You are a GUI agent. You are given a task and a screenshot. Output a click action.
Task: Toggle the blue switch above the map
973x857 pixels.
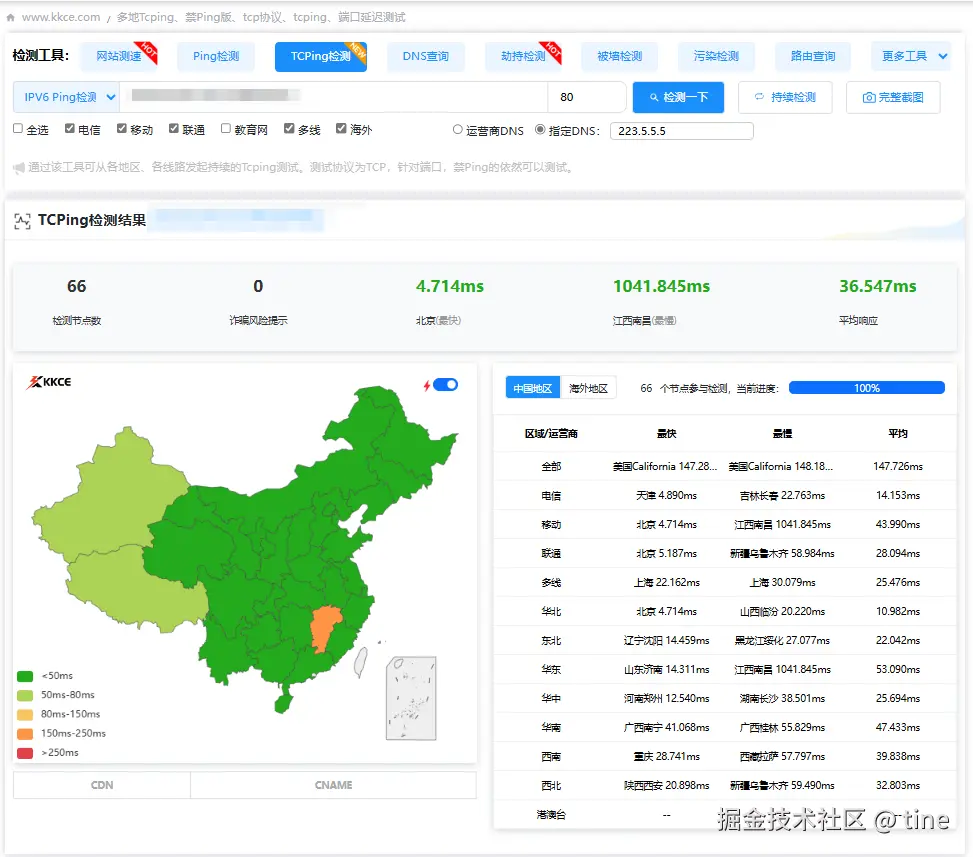(446, 385)
